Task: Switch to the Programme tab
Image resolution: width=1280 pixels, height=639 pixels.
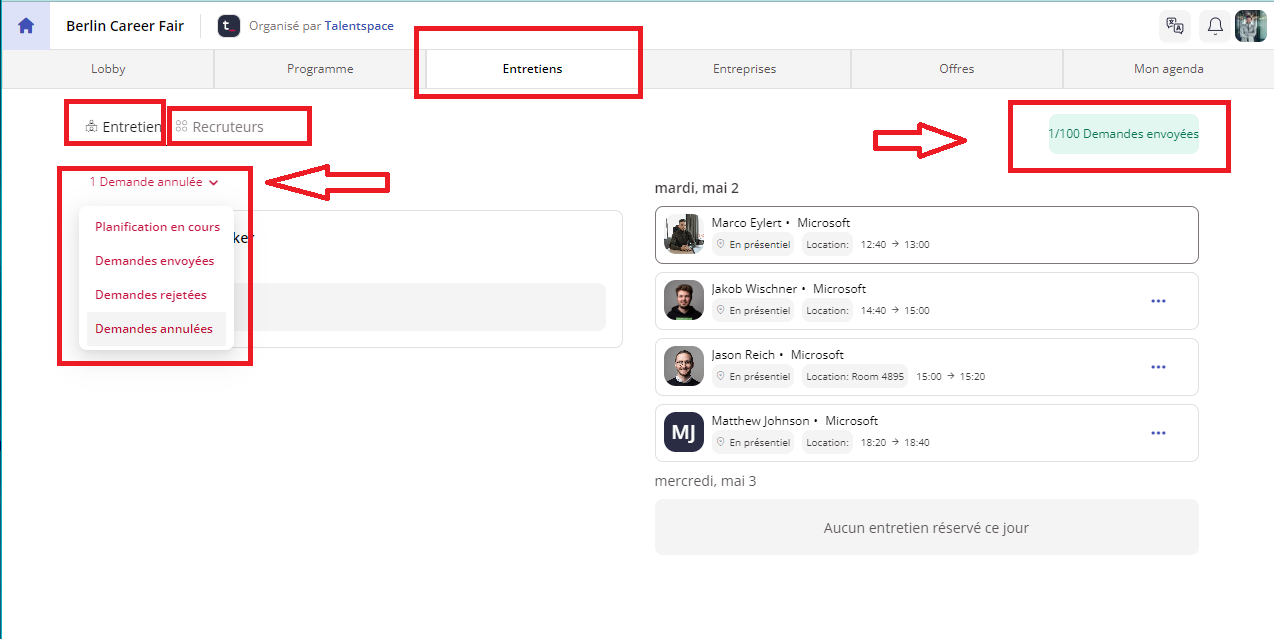Action: [x=320, y=69]
